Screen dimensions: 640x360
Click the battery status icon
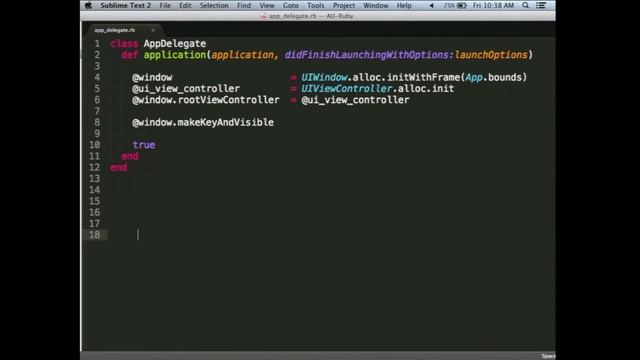click(461, 5)
